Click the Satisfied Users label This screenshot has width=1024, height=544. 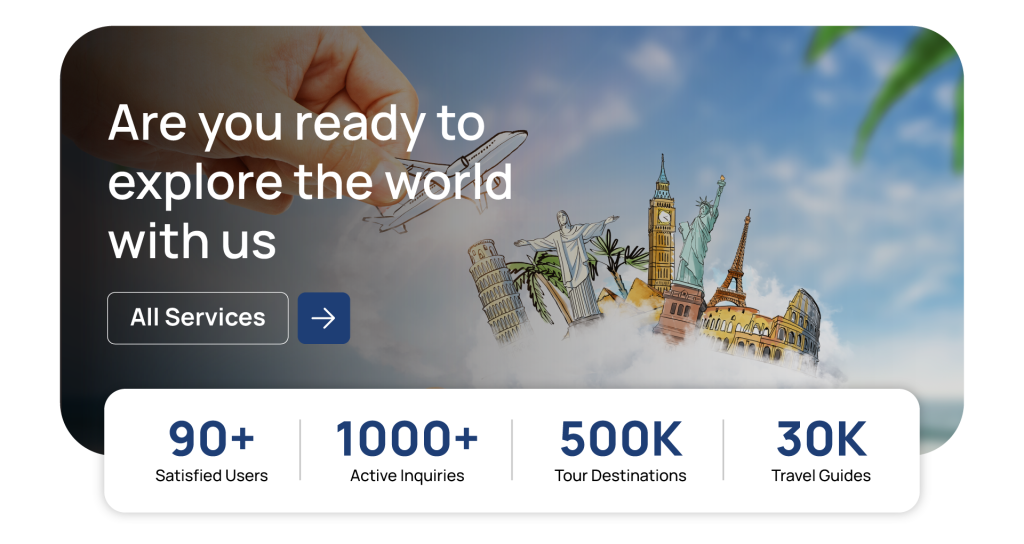pyautogui.click(x=212, y=475)
